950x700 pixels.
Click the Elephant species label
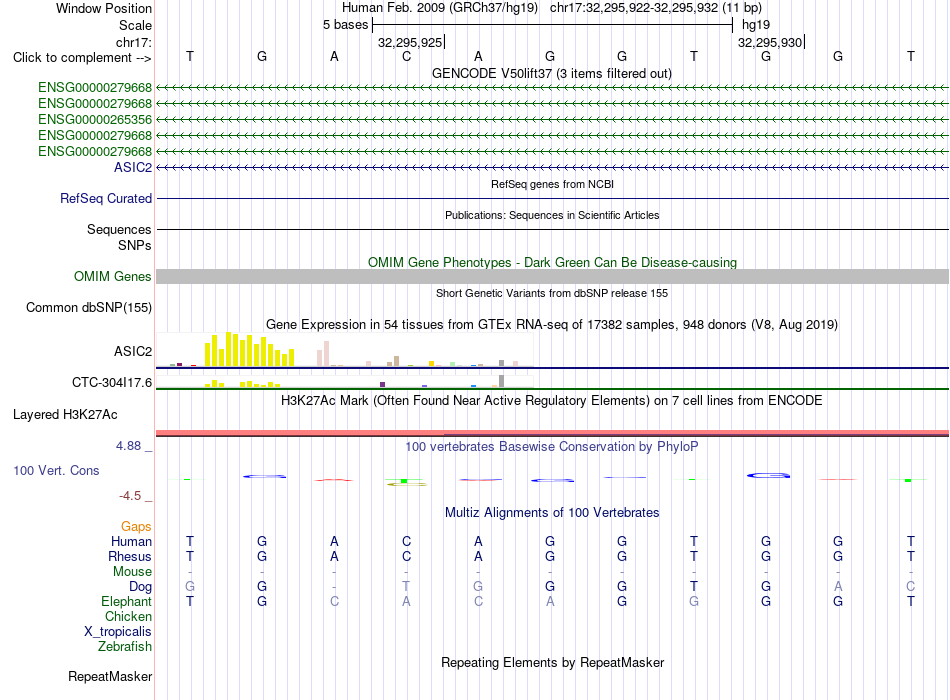[x=126, y=601]
